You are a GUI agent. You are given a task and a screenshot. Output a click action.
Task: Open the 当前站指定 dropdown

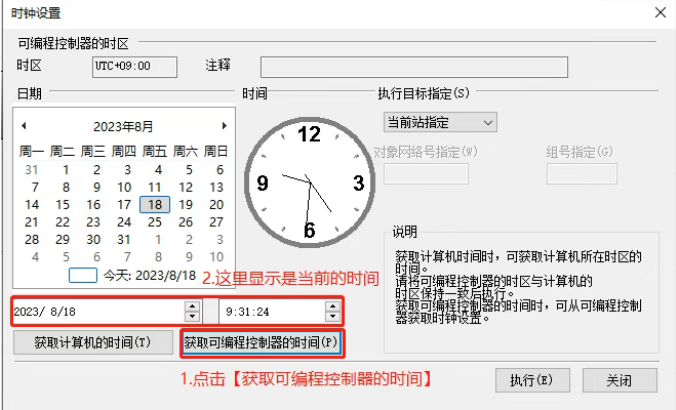pos(440,122)
